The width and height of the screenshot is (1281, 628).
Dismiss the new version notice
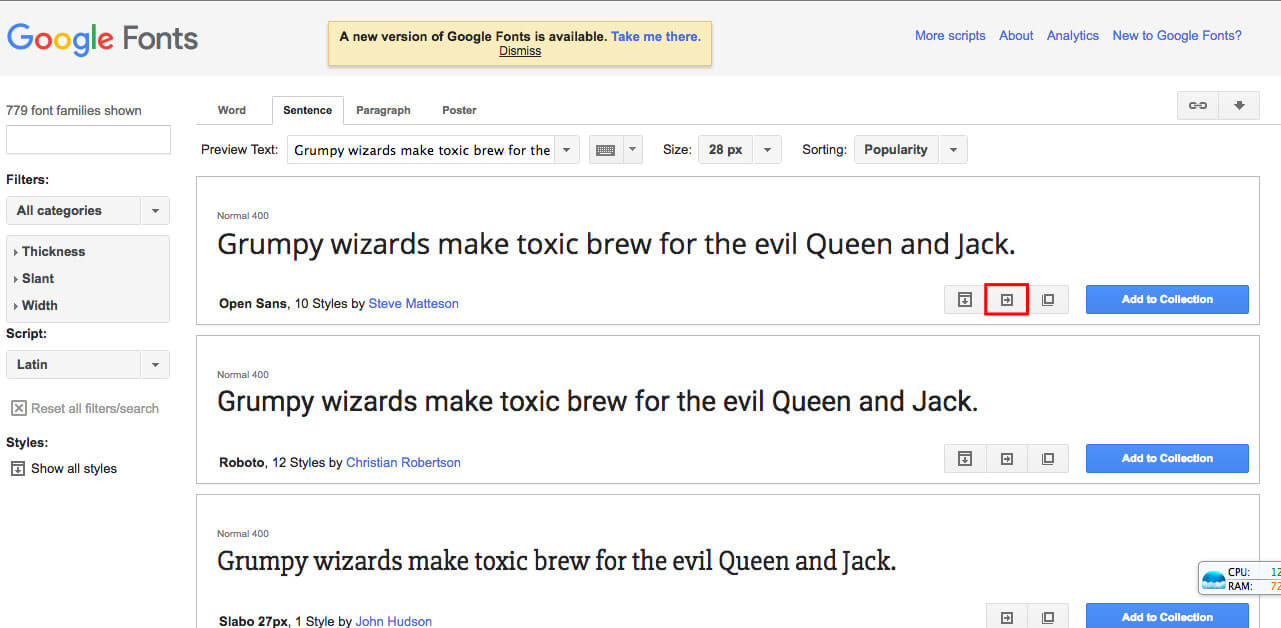(520, 51)
